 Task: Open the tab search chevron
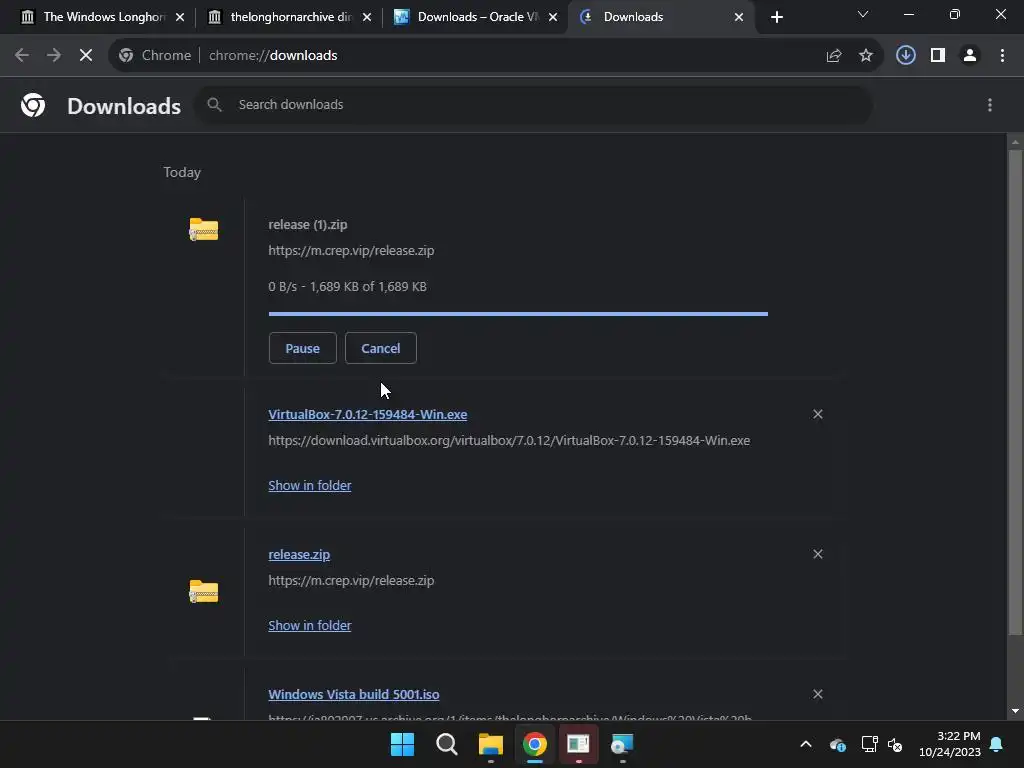(x=863, y=14)
